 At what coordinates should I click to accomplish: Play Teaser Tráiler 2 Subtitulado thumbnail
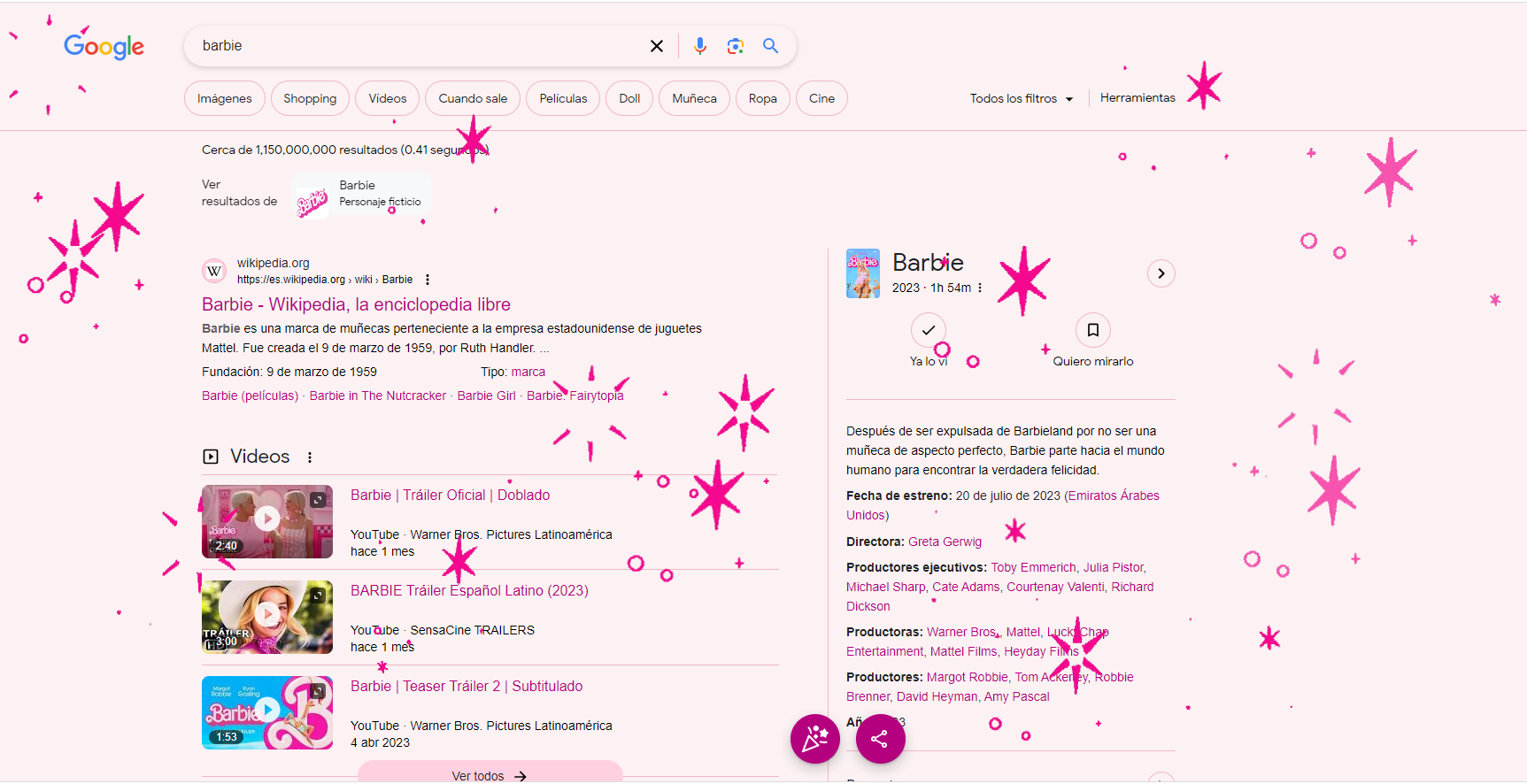[x=267, y=712]
